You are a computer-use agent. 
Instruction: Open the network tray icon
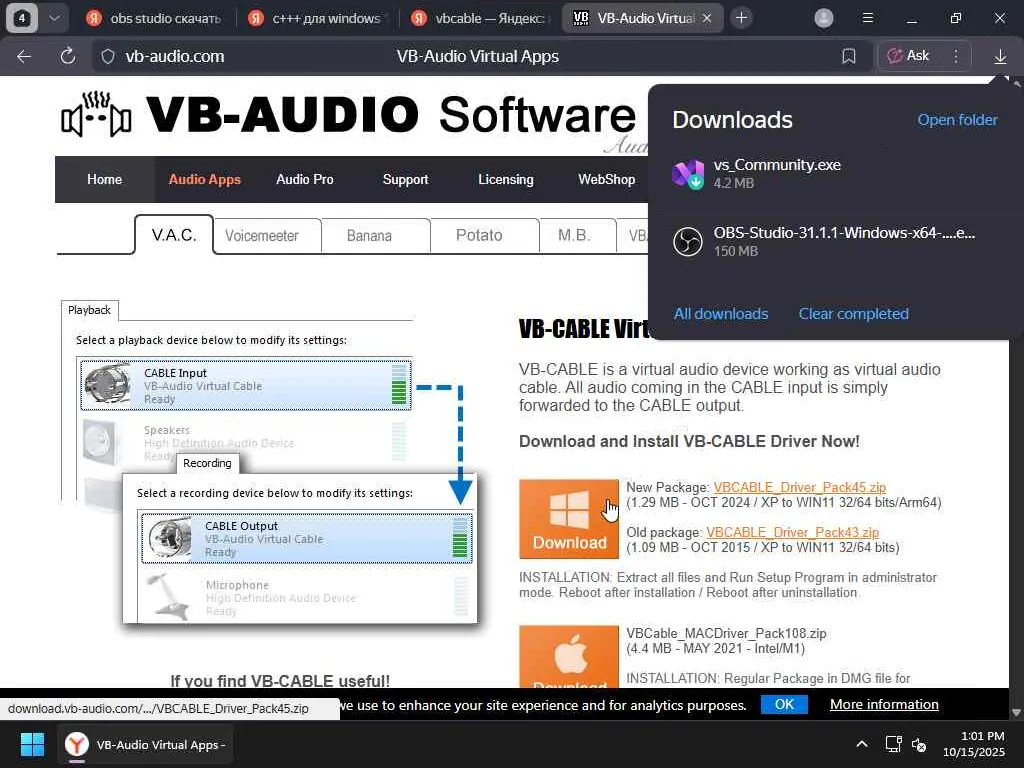point(893,744)
